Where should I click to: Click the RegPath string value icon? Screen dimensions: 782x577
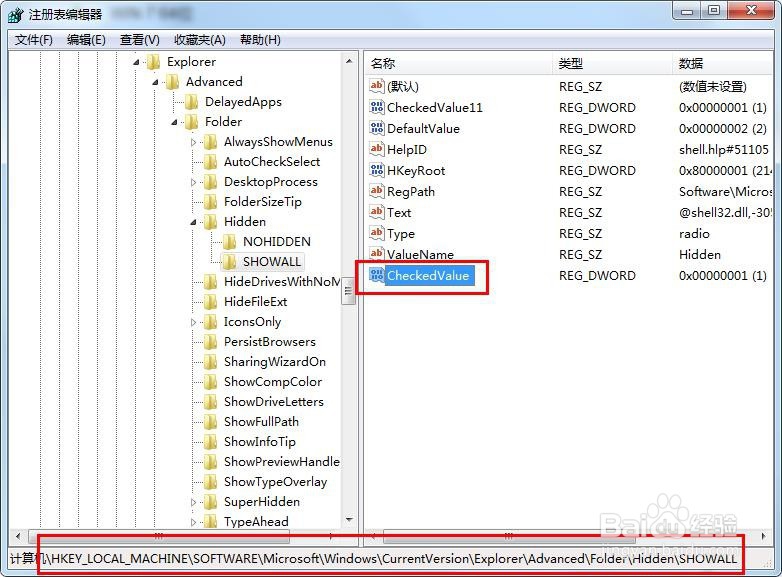[377, 191]
